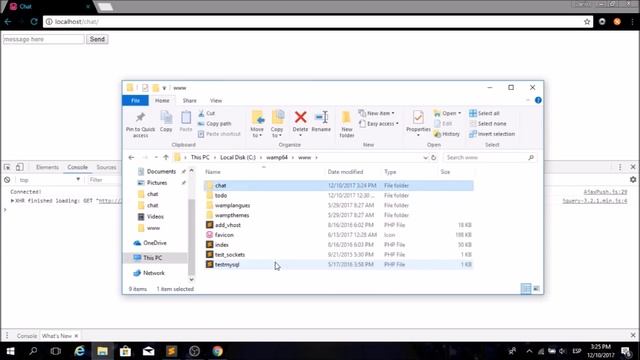The height and width of the screenshot is (360, 640).
Task: Click the Send button in Chat page
Action: tap(97, 39)
